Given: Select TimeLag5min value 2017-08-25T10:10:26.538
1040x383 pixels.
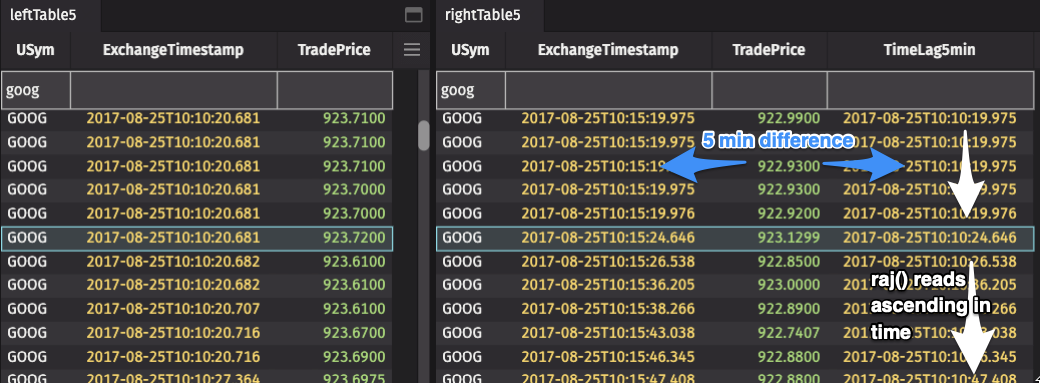Looking at the screenshot, I should coord(930,262).
